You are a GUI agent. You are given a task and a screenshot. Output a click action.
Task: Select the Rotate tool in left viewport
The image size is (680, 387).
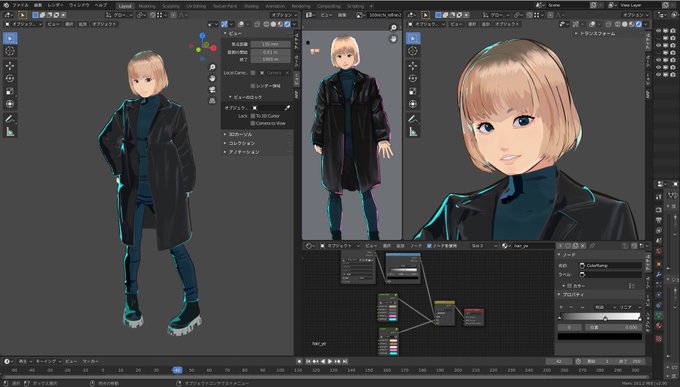click(x=10, y=79)
